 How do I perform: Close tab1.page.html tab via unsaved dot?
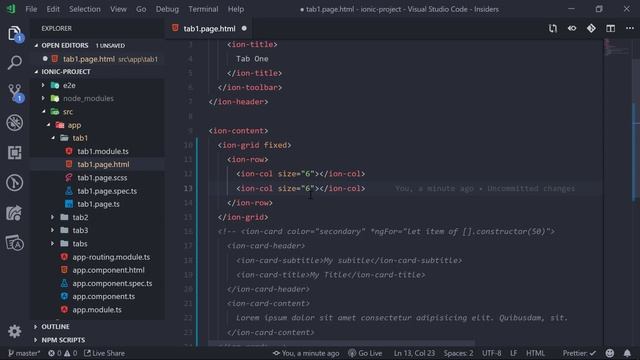[x=244, y=28]
